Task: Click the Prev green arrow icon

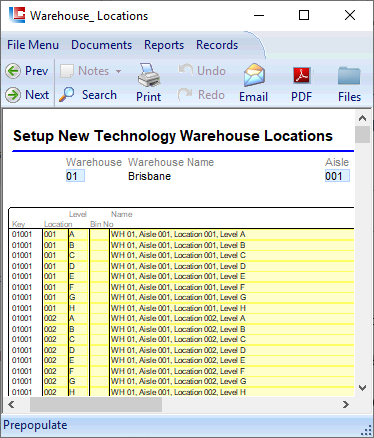Action: point(13,71)
